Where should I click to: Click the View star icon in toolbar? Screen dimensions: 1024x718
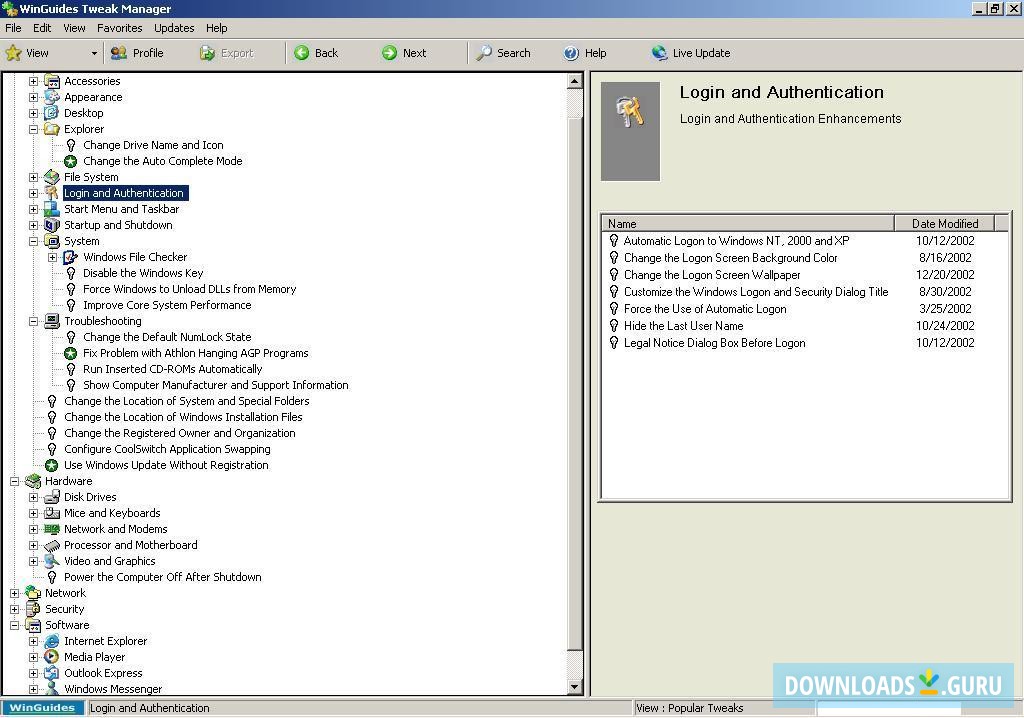click(13, 53)
